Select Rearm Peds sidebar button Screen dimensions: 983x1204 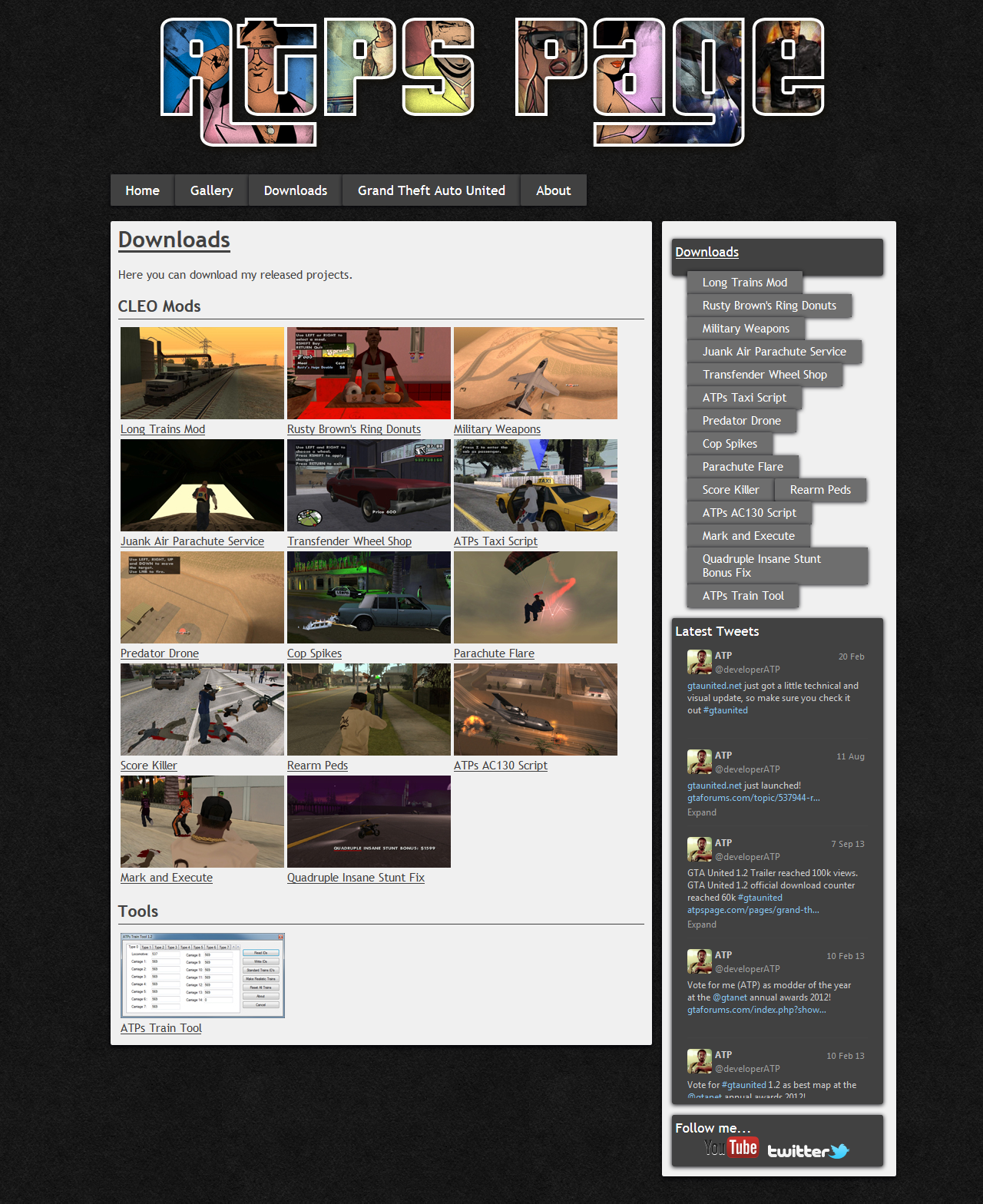(x=820, y=490)
